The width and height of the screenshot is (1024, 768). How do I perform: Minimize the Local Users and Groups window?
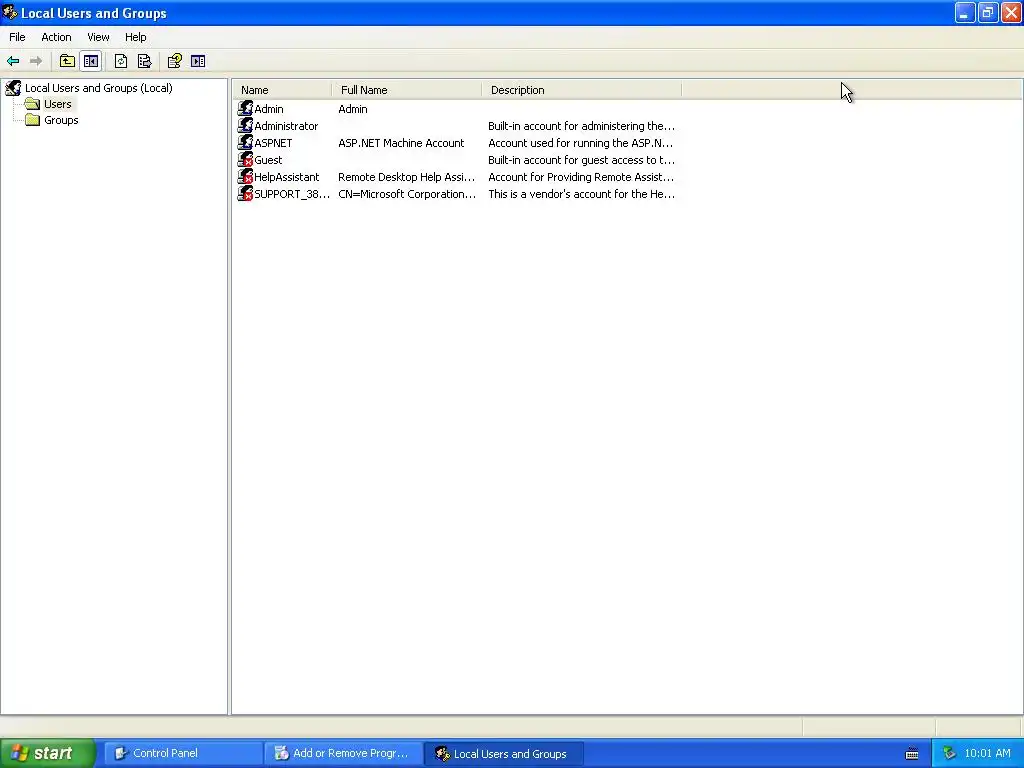965,12
